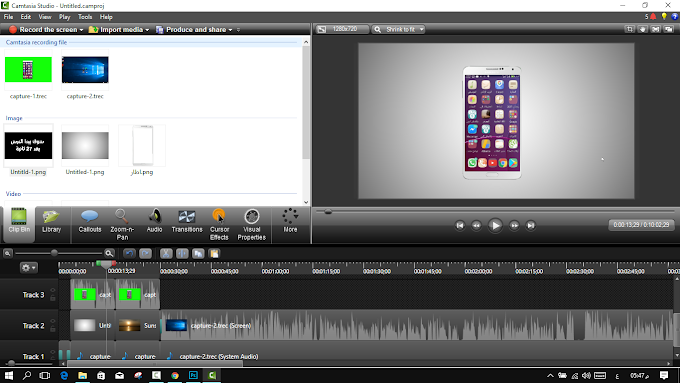Select the capture-1.trec thumbnail in Clip Bin
The height and width of the screenshot is (383, 680).
28,69
